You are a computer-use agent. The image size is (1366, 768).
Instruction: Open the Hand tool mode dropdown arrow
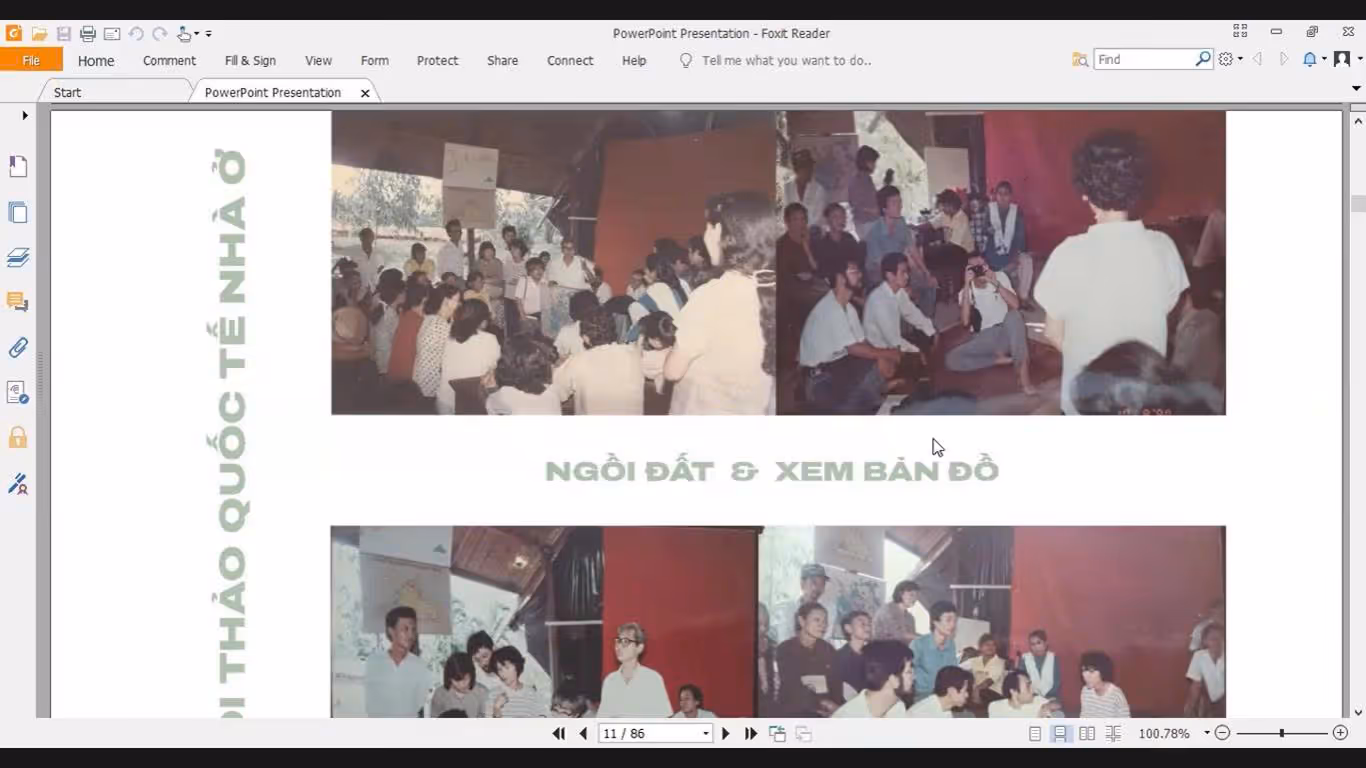coord(197,34)
